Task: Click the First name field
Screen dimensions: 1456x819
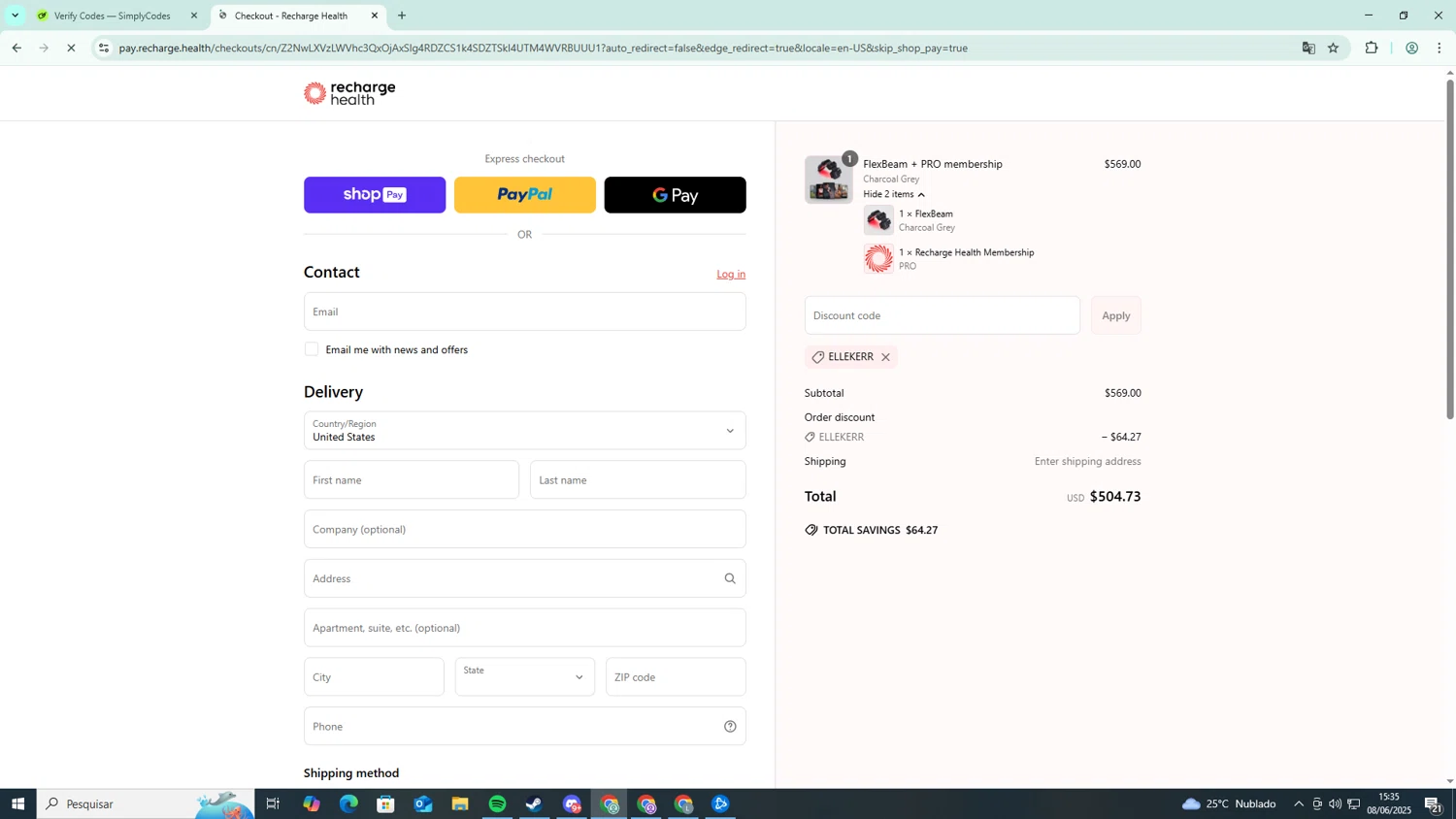Action: (412, 480)
